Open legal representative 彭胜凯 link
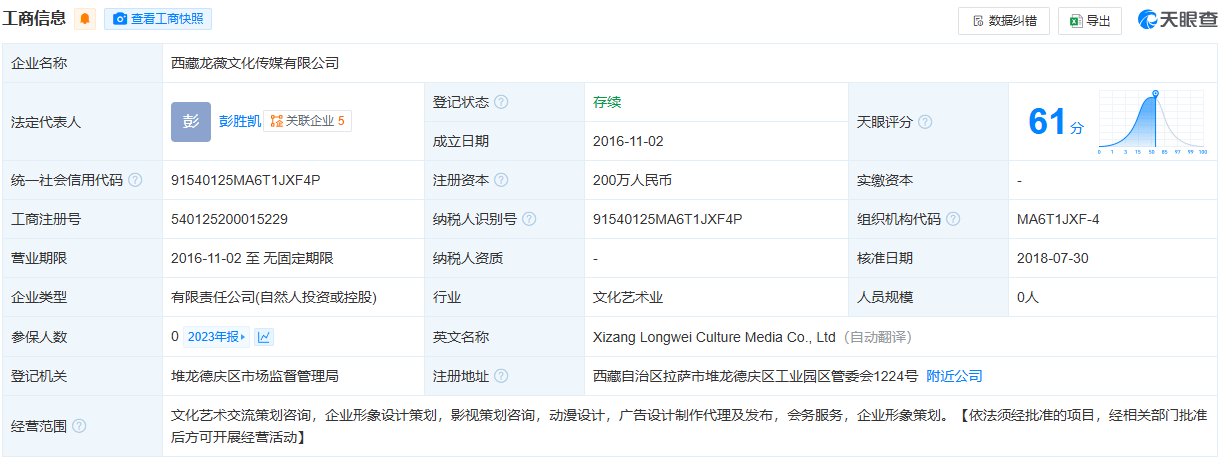The width and height of the screenshot is (1222, 461). (240, 121)
